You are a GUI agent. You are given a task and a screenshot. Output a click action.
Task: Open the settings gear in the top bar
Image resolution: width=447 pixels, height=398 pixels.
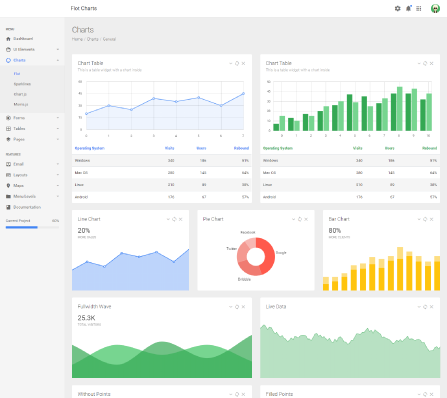pos(397,8)
